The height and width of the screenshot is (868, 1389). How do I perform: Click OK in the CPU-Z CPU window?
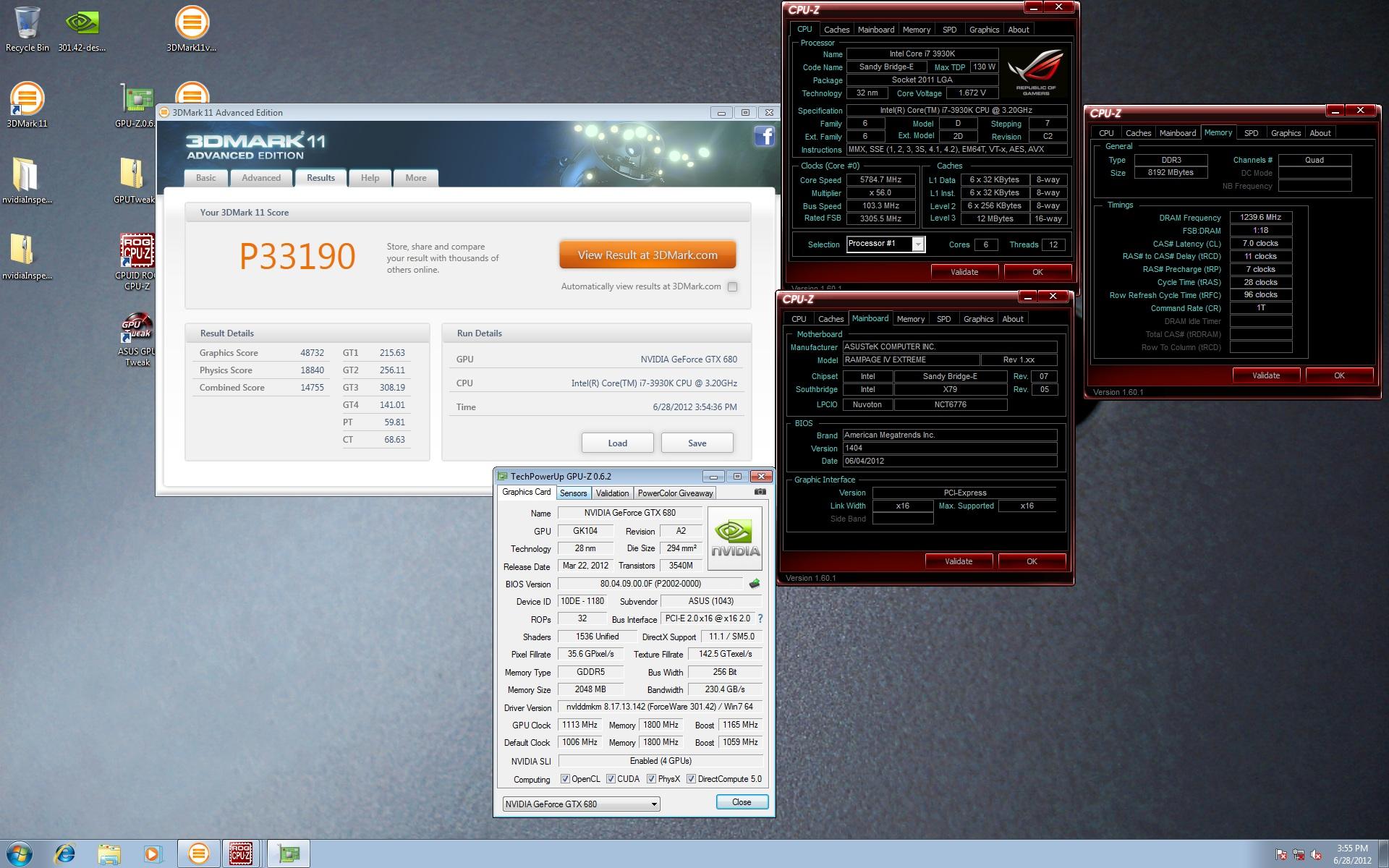pyautogui.click(x=1037, y=272)
